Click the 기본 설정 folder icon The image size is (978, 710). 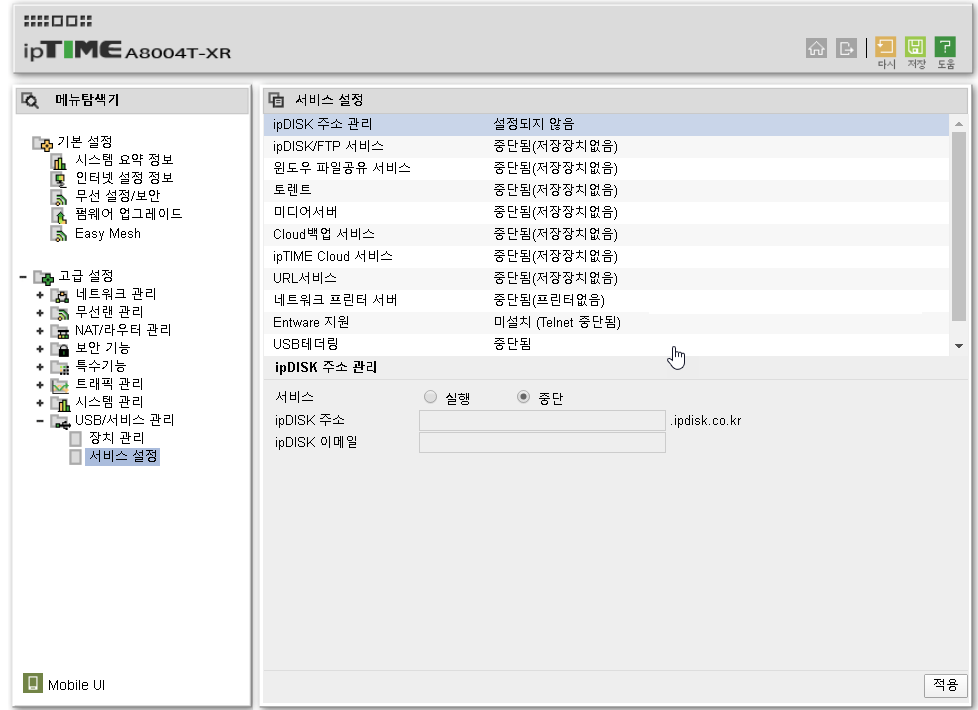42,143
